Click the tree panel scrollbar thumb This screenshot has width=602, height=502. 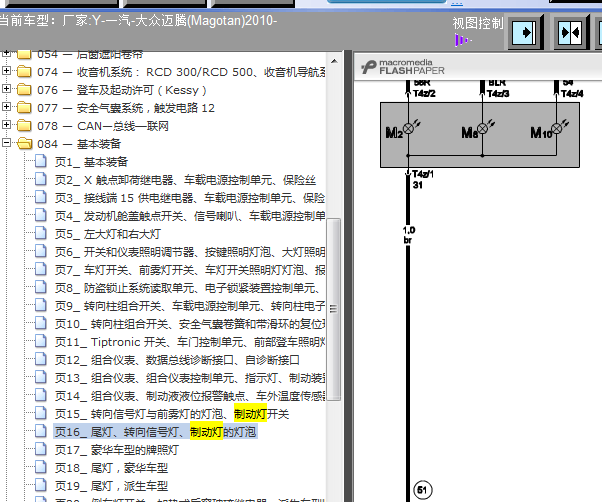tap(334, 309)
